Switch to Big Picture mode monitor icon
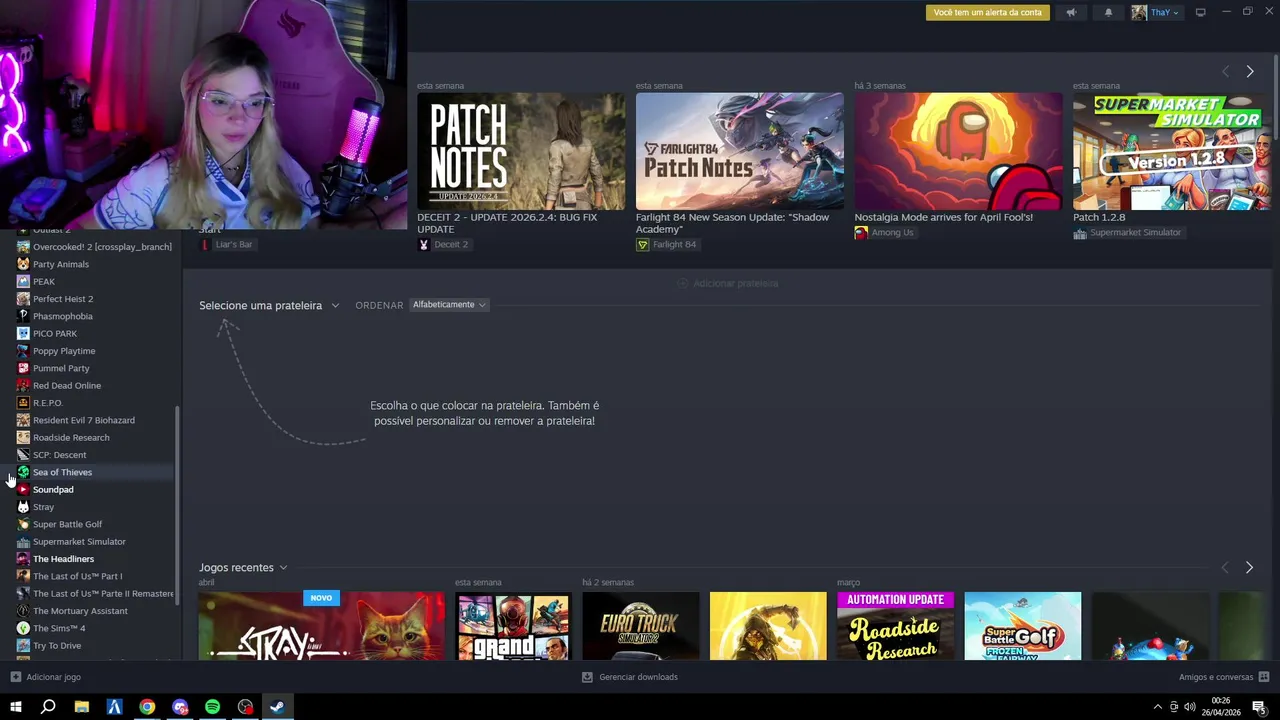 tap(1201, 13)
